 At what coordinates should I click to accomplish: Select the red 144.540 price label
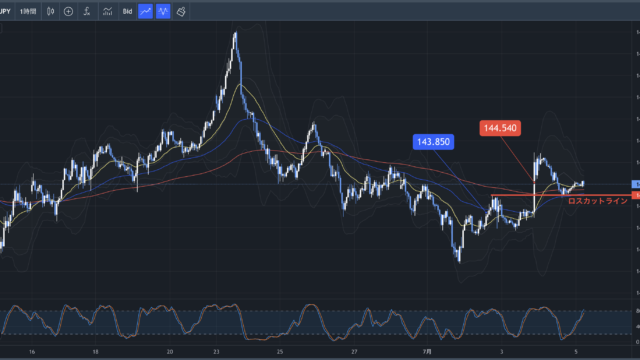coord(500,128)
